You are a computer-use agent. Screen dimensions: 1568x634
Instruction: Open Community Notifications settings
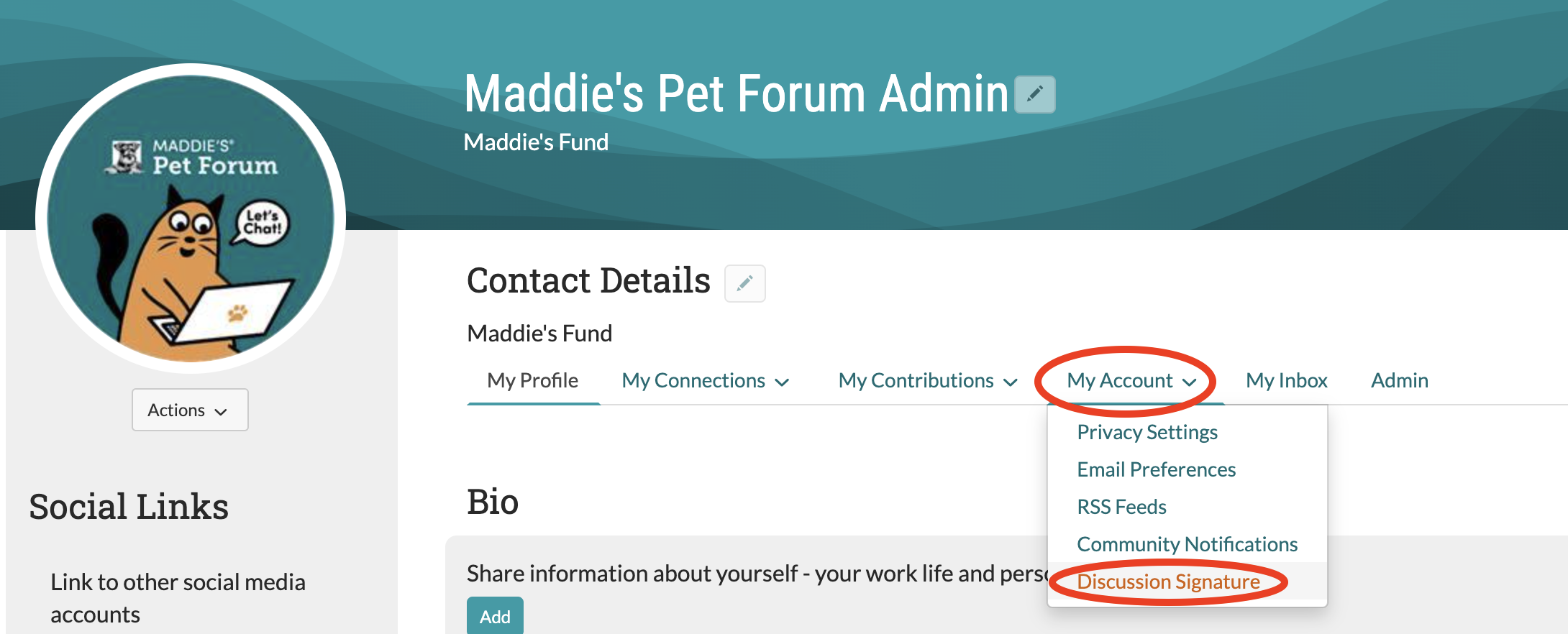pyautogui.click(x=1187, y=544)
